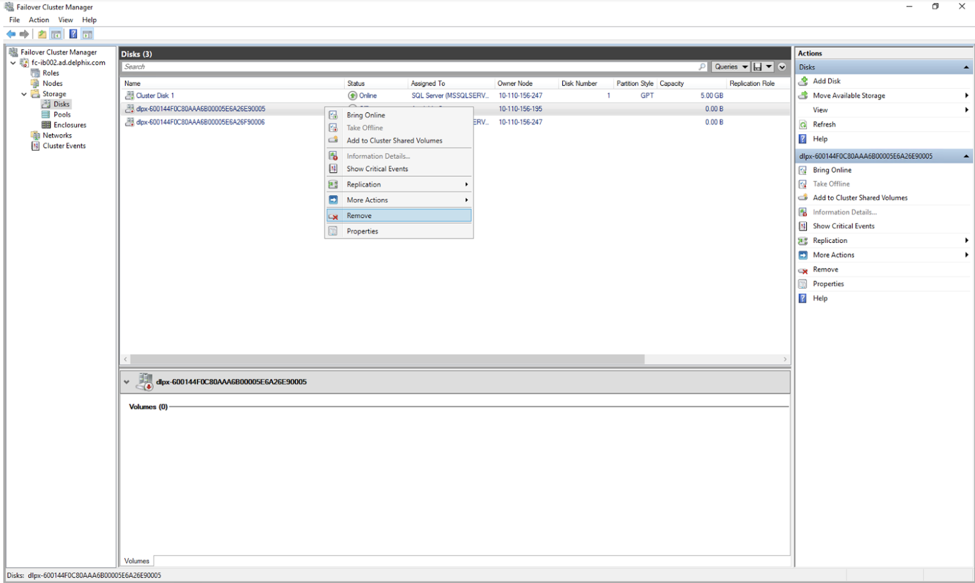Click the blue Help icon in the toolbar
This screenshot has height=583, width=975.
point(73,34)
